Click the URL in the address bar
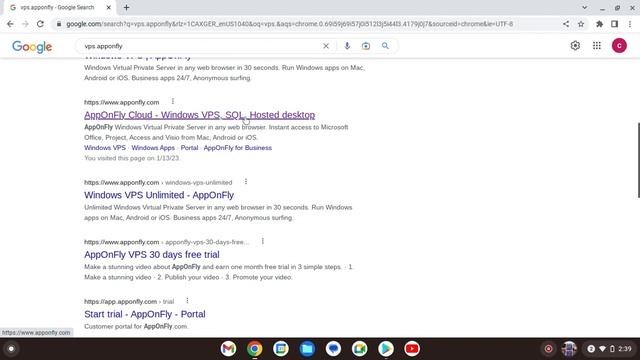 290,24
